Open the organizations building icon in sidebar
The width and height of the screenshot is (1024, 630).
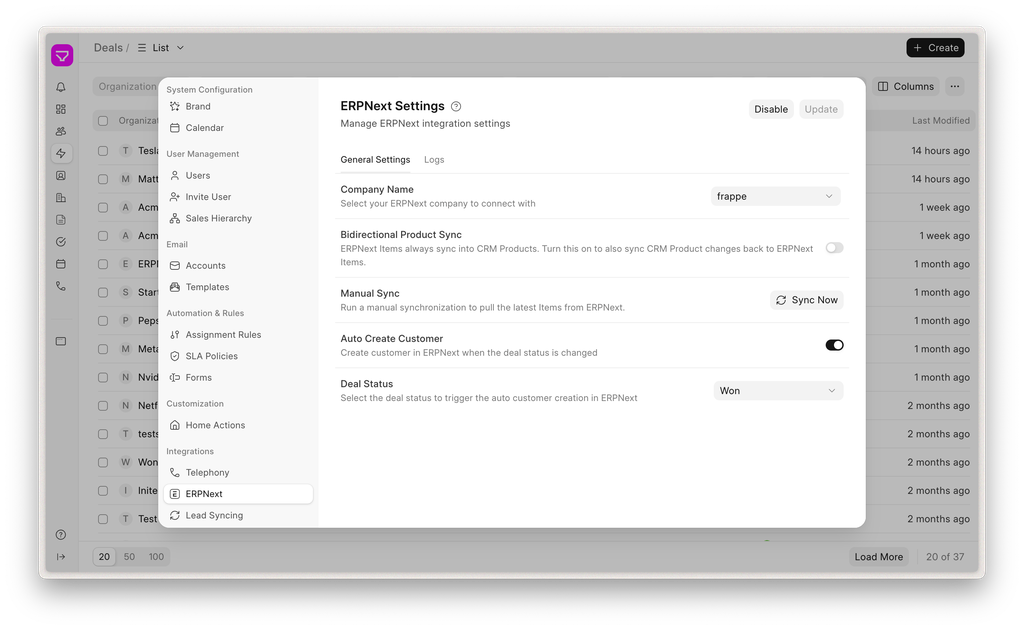pos(61,198)
